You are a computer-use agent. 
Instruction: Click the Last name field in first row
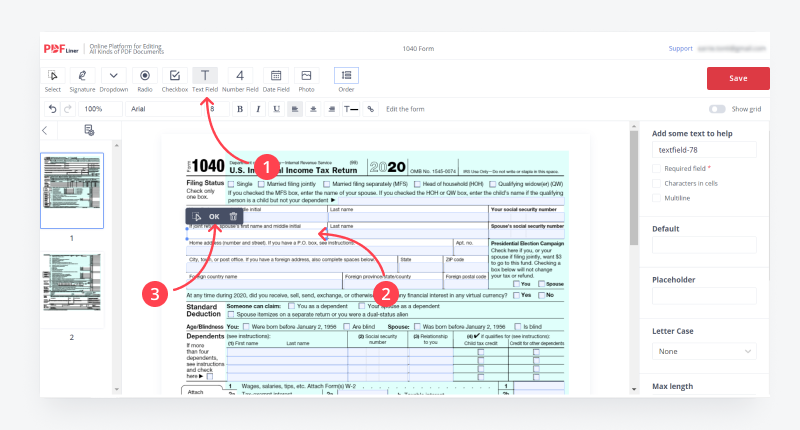pyautogui.click(x=408, y=217)
